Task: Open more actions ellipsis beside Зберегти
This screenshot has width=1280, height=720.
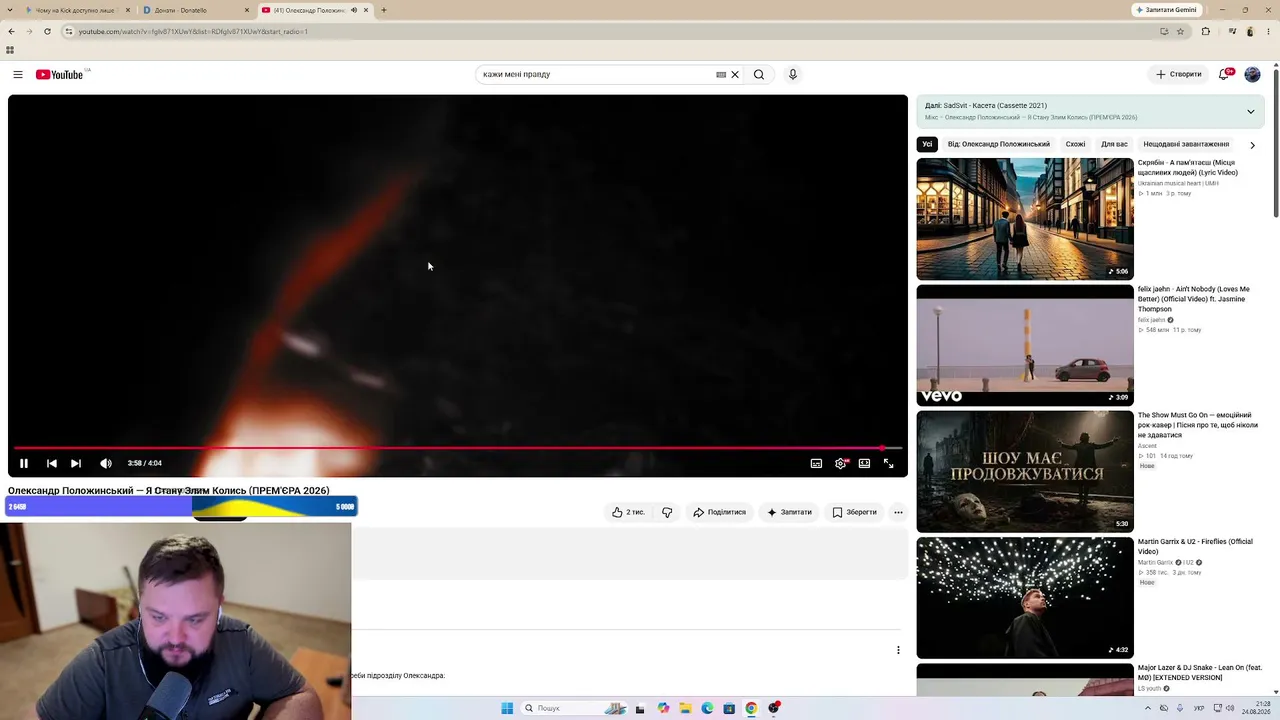Action: point(898,512)
